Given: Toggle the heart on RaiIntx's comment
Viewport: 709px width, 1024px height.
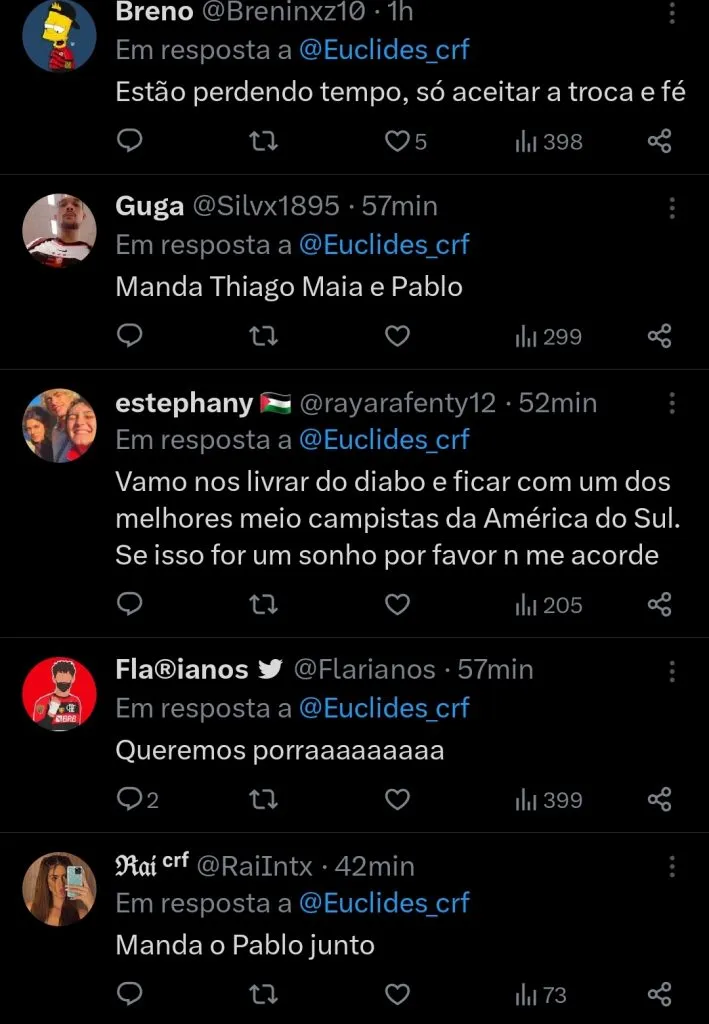Looking at the screenshot, I should [396, 995].
